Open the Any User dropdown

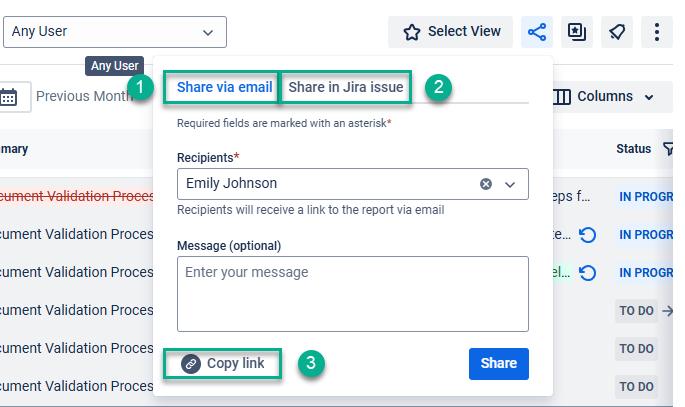pyautogui.click(x=115, y=32)
